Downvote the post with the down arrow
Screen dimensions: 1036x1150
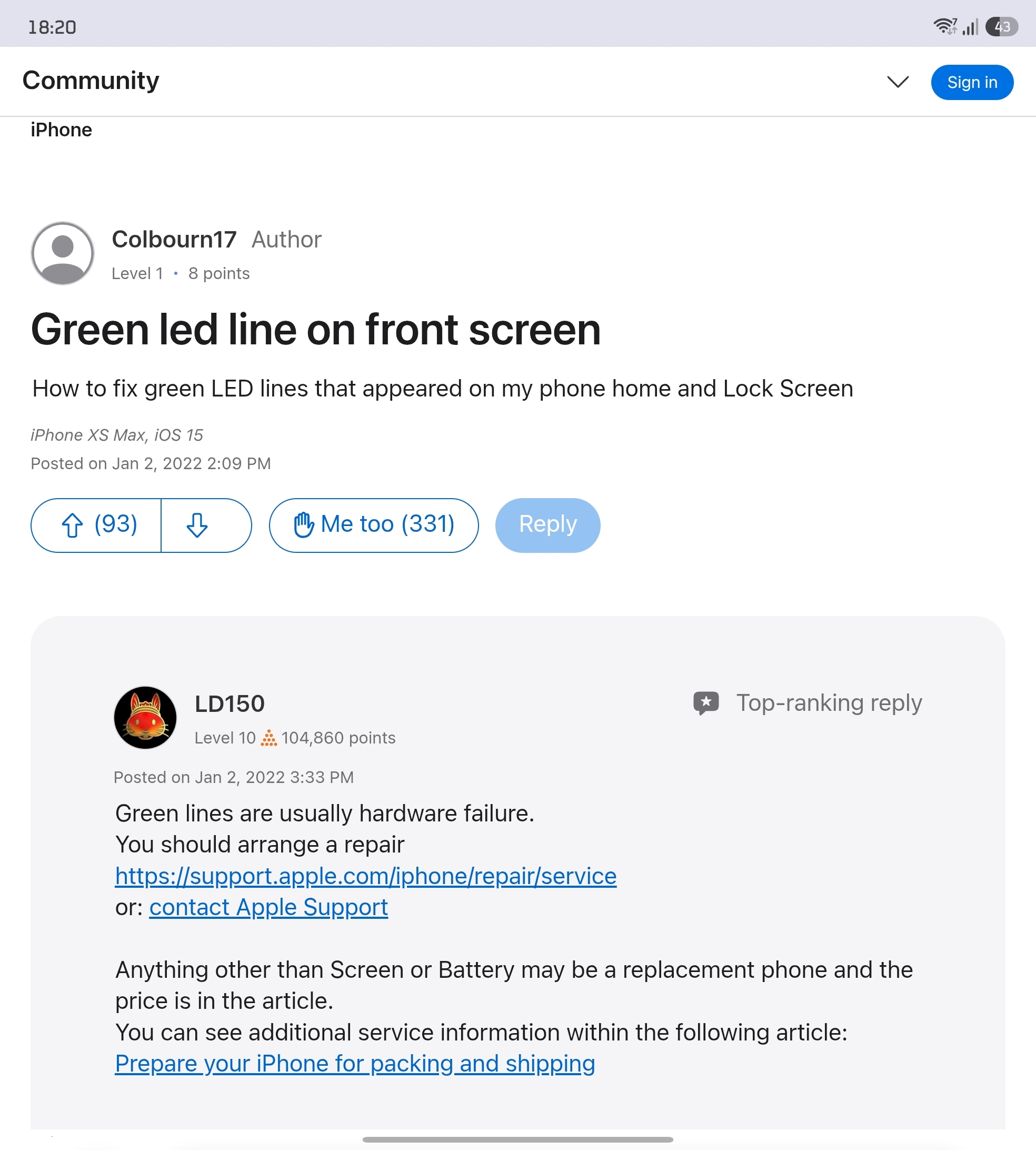[x=197, y=525]
